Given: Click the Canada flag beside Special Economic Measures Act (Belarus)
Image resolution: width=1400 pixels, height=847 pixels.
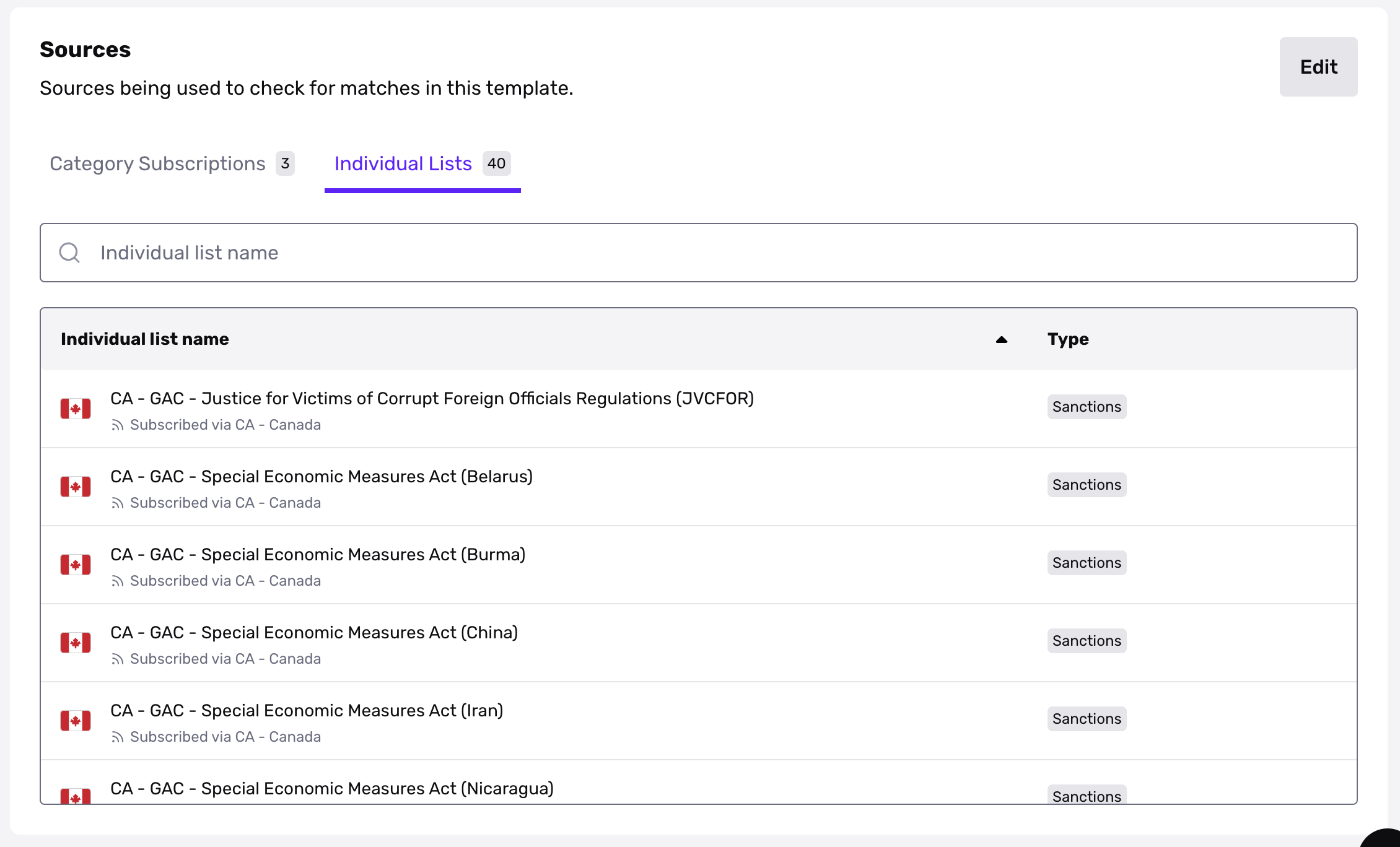Looking at the screenshot, I should point(76,487).
